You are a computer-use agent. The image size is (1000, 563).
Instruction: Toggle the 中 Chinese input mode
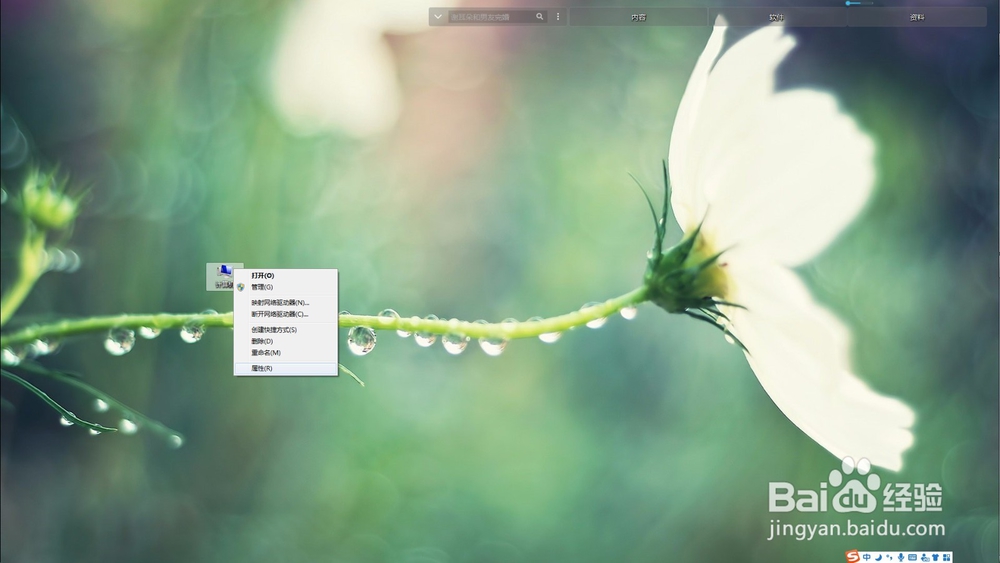click(867, 557)
